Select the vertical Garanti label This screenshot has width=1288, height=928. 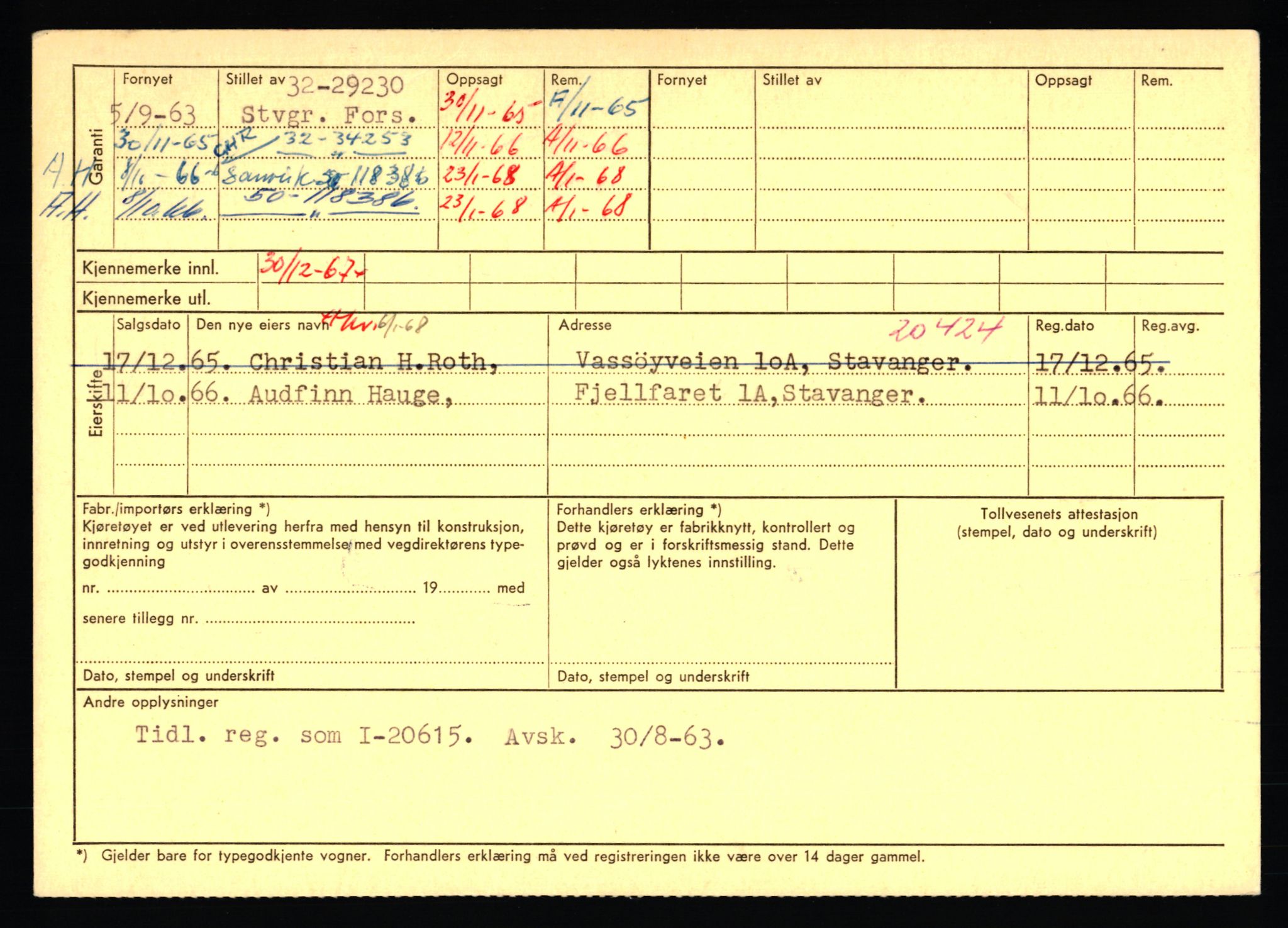point(96,157)
